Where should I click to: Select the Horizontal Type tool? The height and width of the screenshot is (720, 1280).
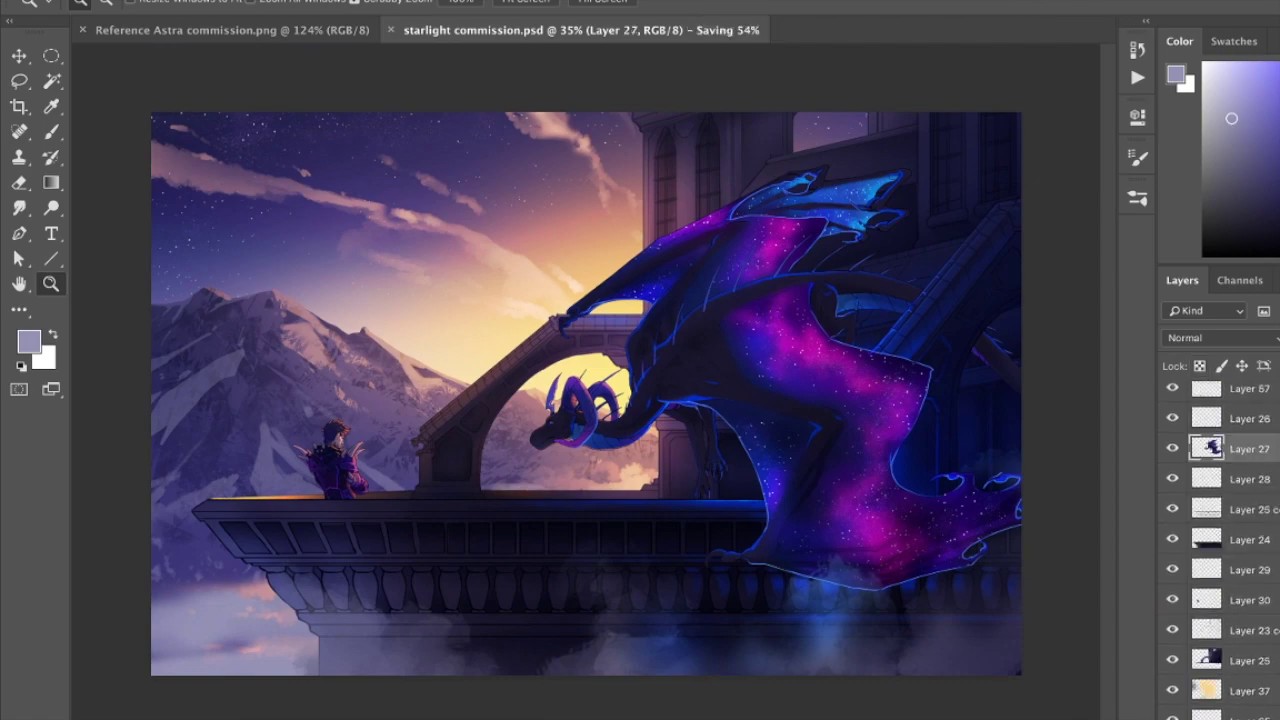point(51,234)
